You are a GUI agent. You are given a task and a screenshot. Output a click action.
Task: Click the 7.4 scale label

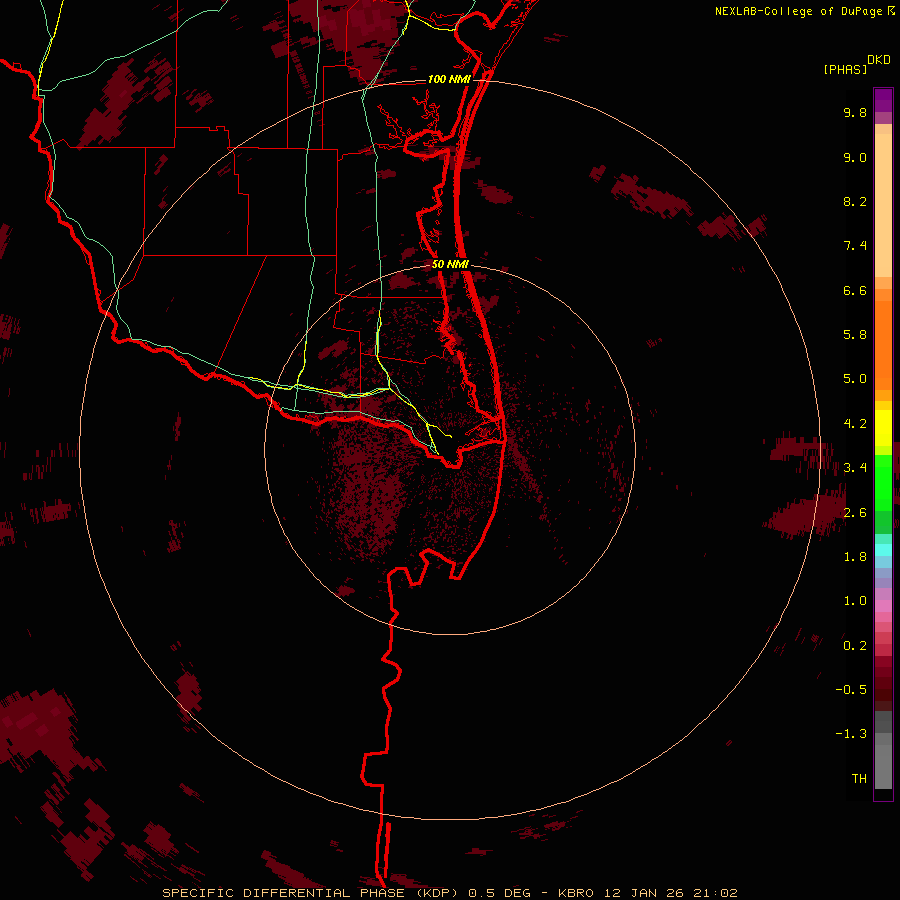pos(855,246)
